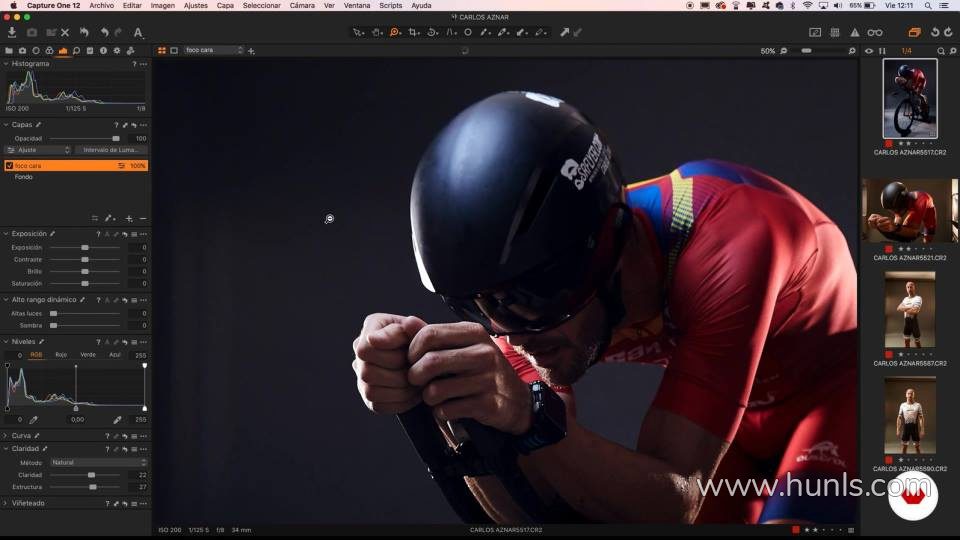Click the Copy adjustments up-arrow icon

[564, 32]
